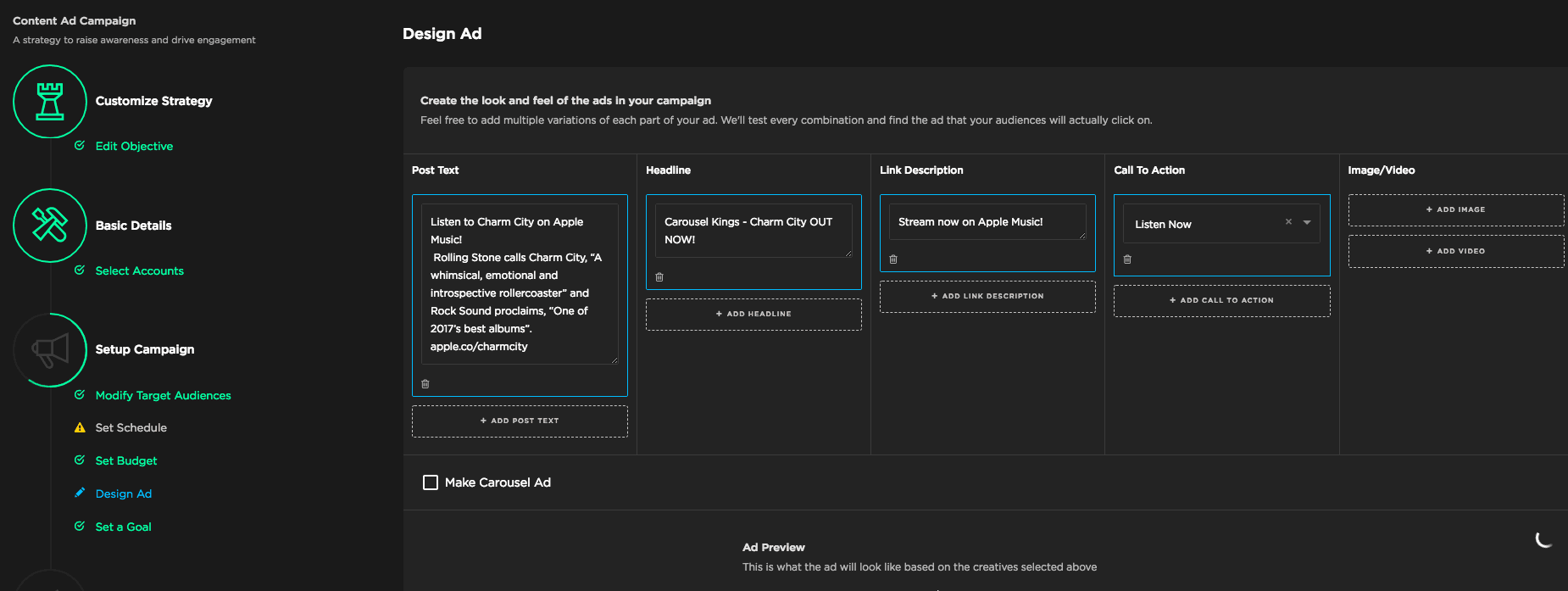The height and width of the screenshot is (591, 1568).
Task: Edit the Stream now link description field
Action: (987, 221)
